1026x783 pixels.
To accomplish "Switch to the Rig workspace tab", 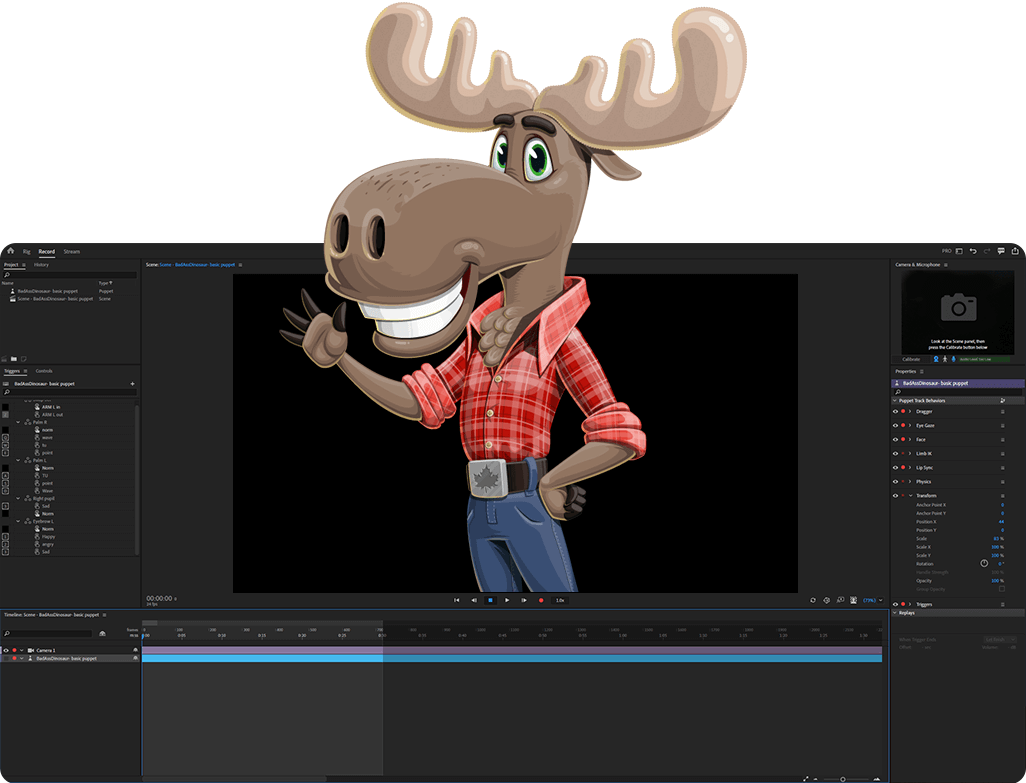I will pyautogui.click(x=27, y=251).
